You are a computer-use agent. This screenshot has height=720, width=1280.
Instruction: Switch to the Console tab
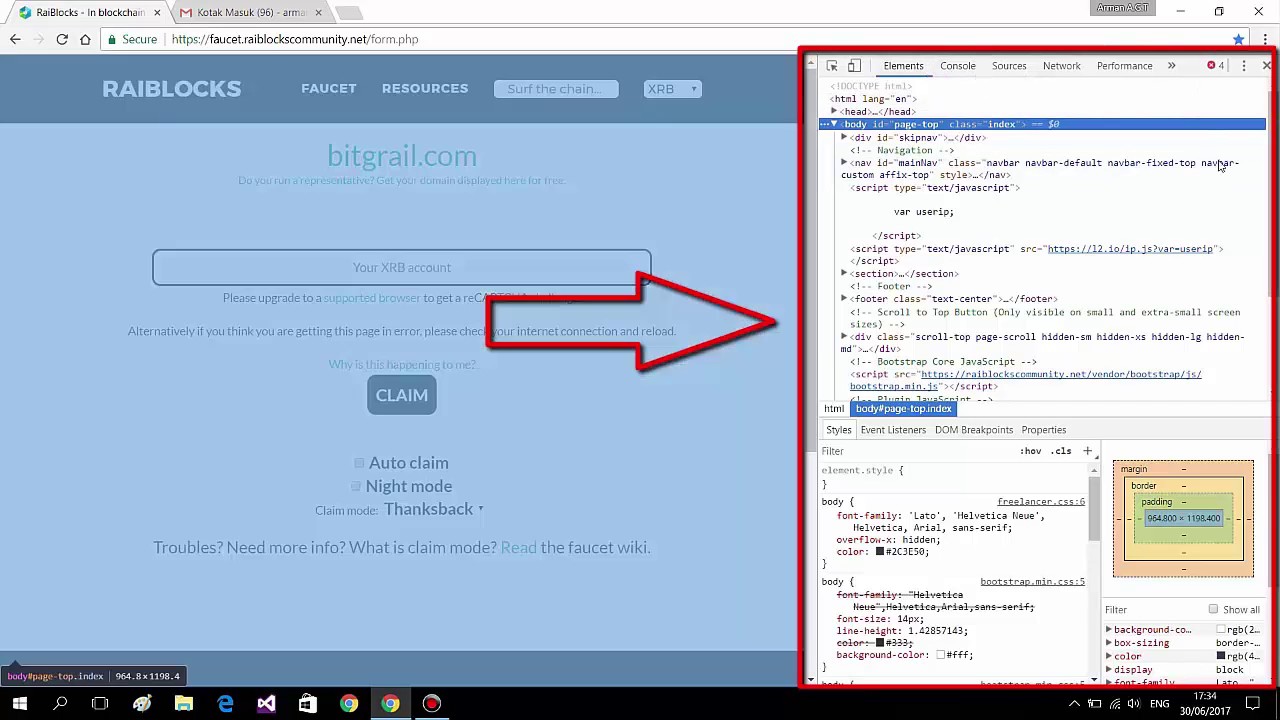click(957, 66)
